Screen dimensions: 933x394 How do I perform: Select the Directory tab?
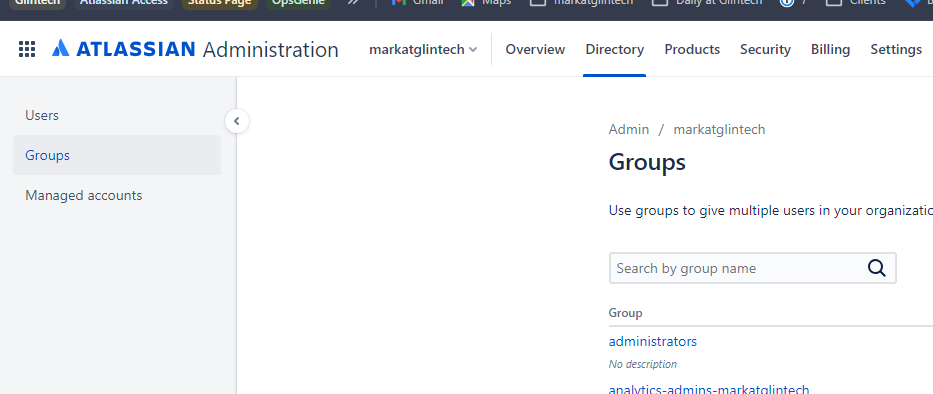[615, 49]
